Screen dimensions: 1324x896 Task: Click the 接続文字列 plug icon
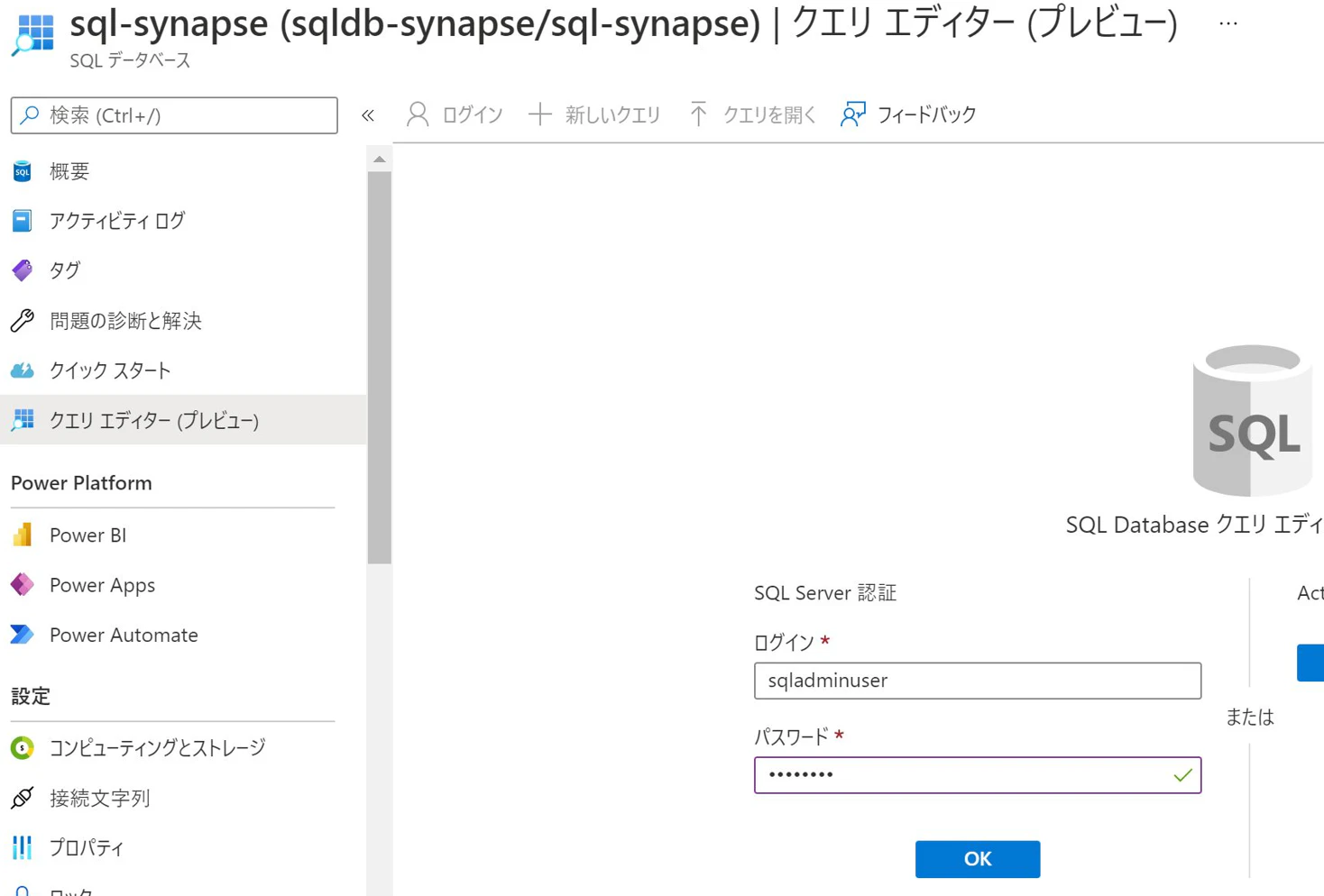click(x=23, y=798)
